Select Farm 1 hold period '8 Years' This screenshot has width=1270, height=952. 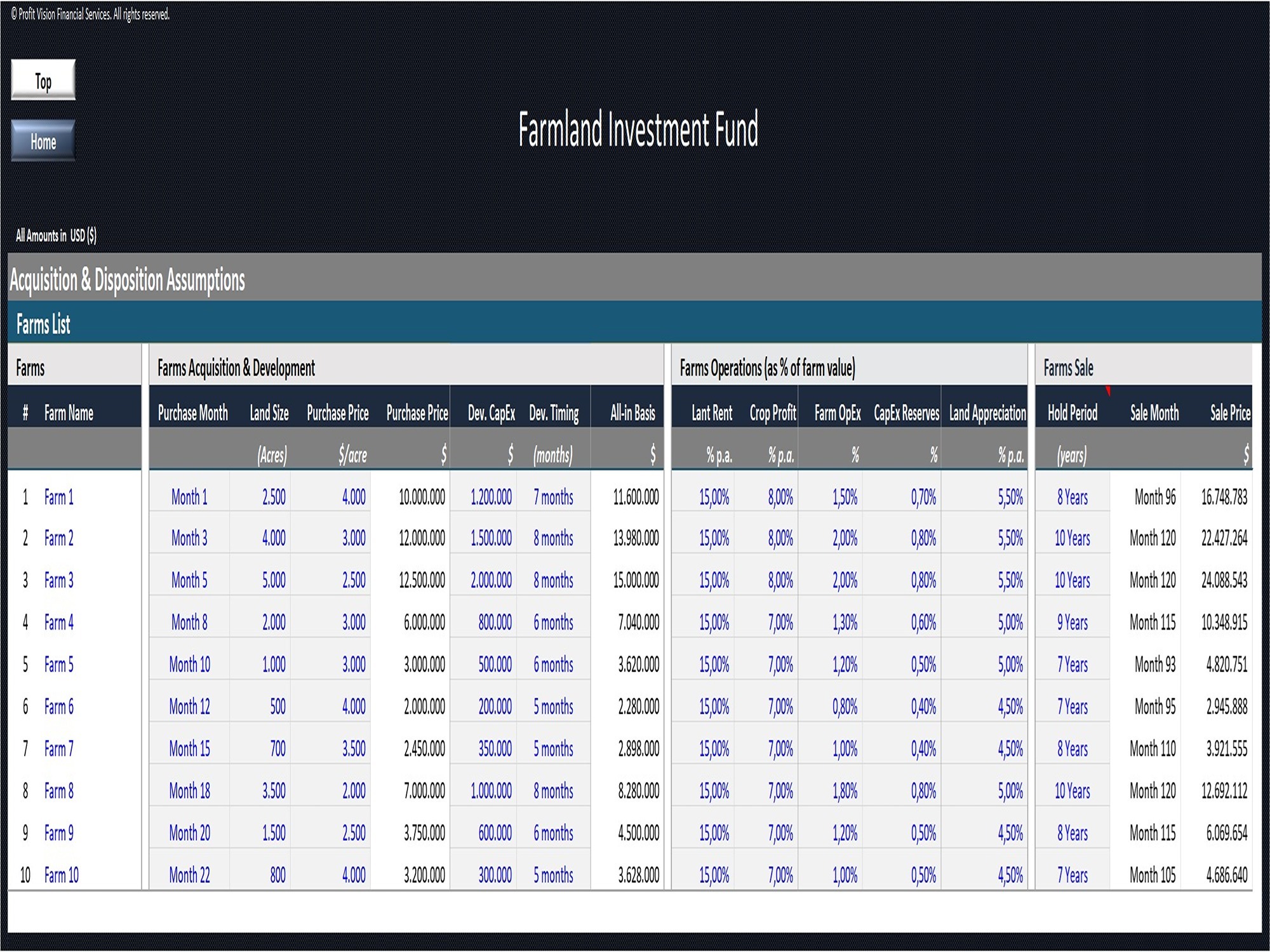pos(1072,497)
